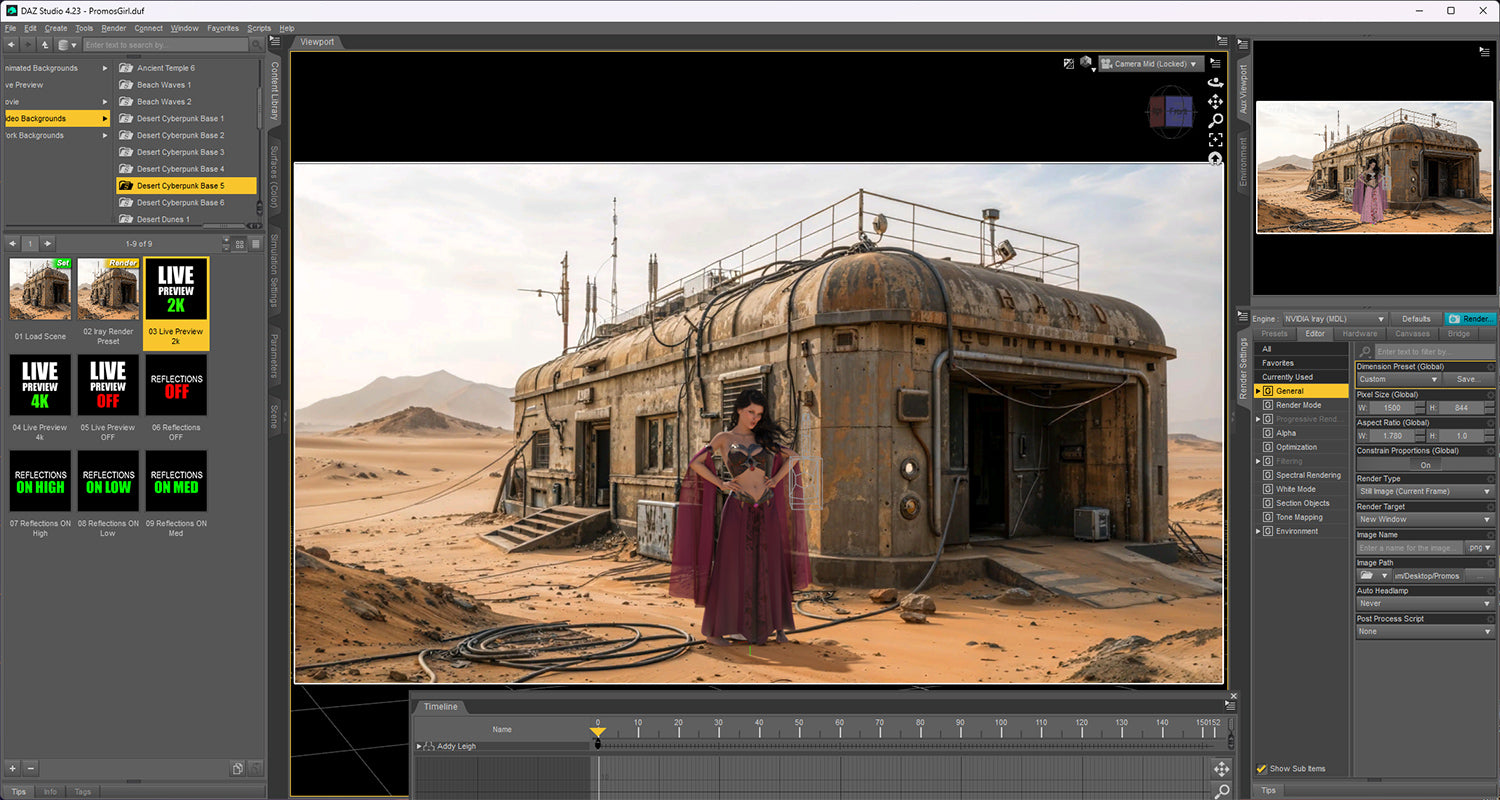Switch content view to list mode
1500x800 pixels.
255,244
